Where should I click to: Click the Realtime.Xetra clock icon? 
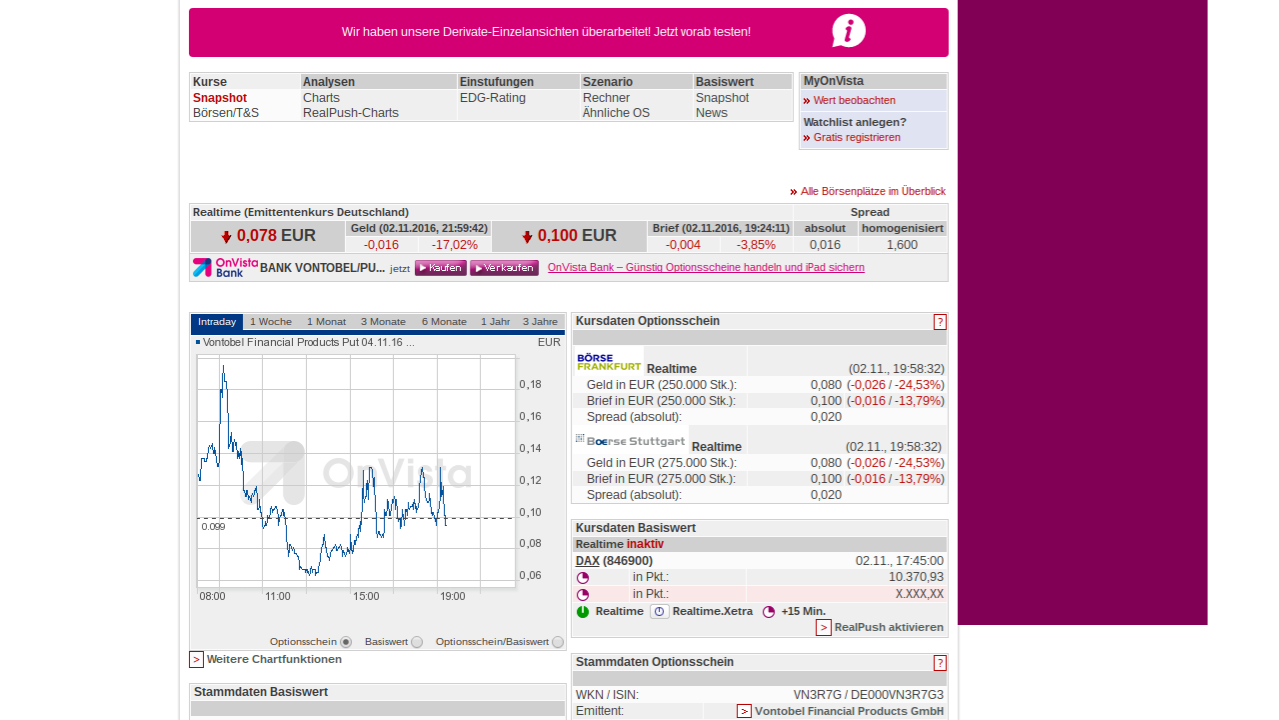click(x=659, y=612)
